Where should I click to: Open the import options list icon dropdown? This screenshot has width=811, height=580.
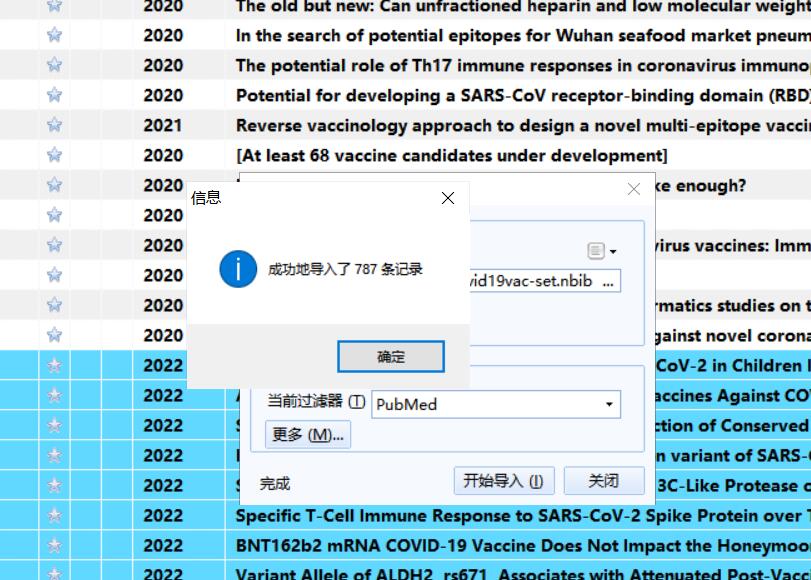coord(602,251)
